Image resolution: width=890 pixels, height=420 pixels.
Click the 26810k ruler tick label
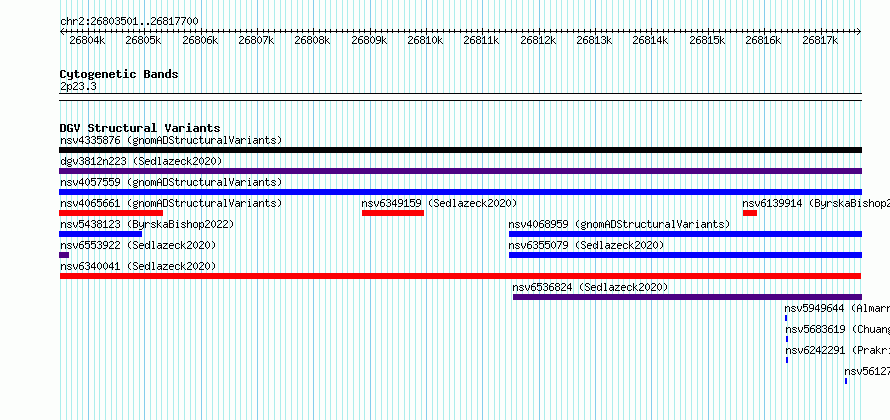click(425, 40)
